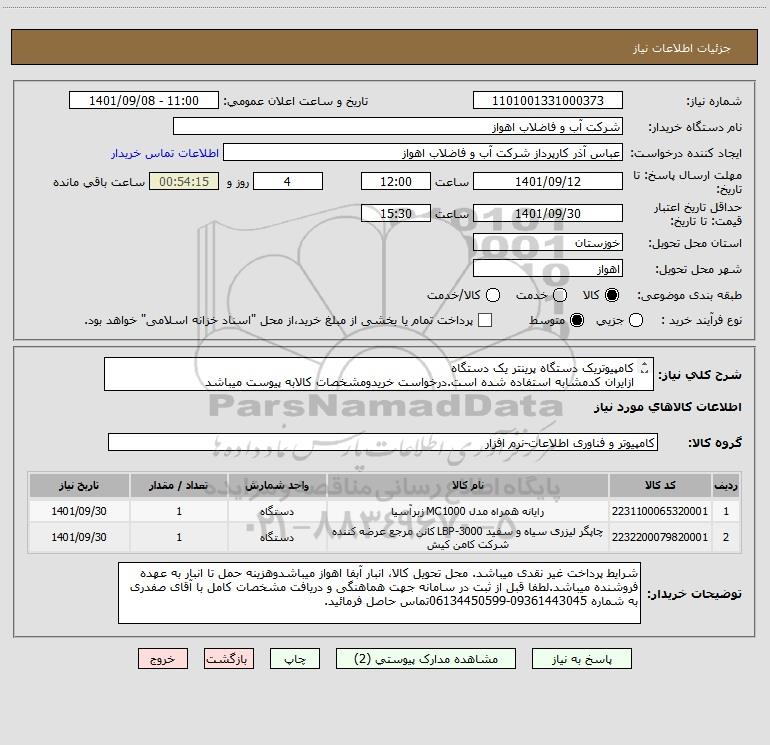Click the response time field 12:00
The height and width of the screenshot is (745, 770).
[x=396, y=181]
